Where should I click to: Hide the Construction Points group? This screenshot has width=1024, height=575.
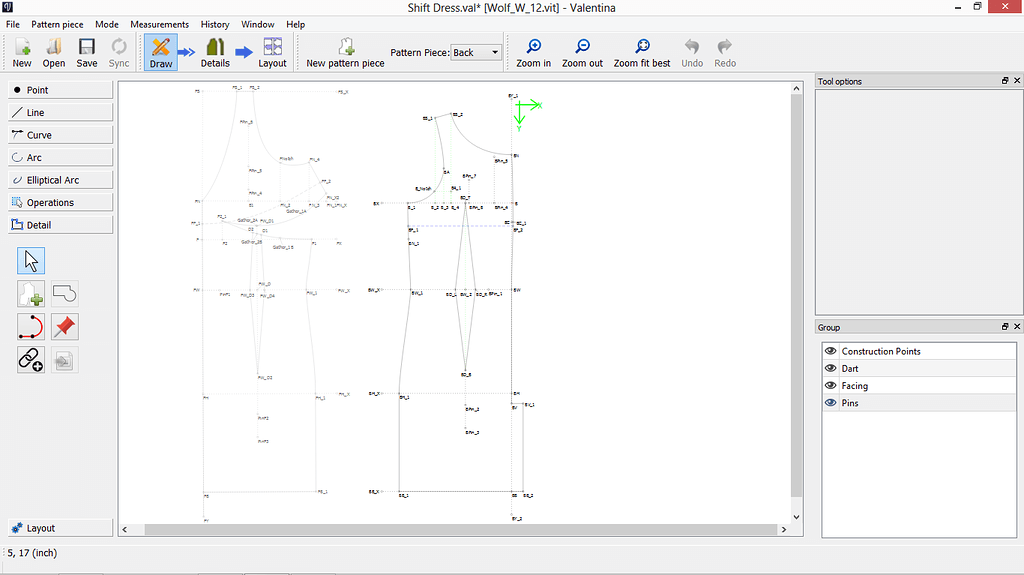pyautogui.click(x=830, y=351)
